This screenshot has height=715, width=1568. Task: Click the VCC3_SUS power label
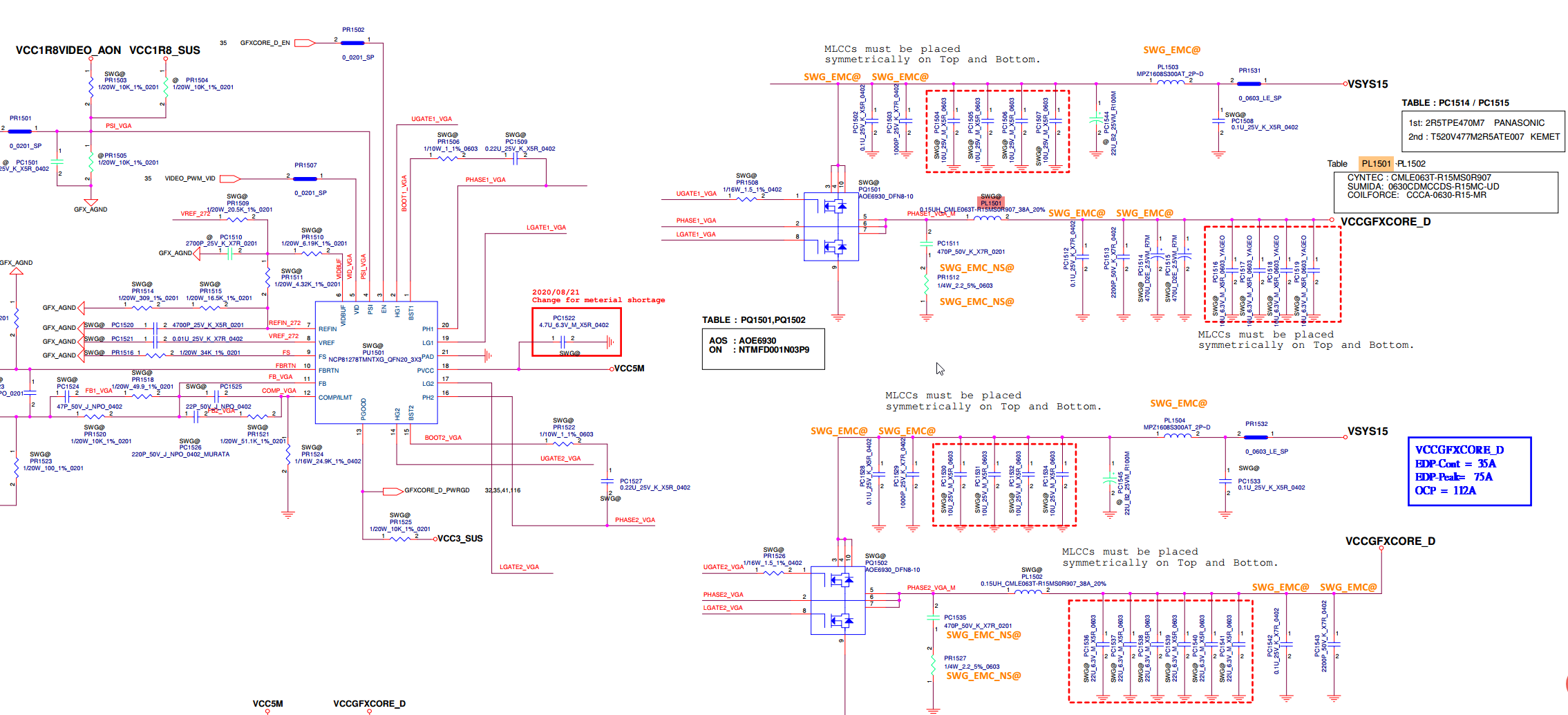pos(460,539)
